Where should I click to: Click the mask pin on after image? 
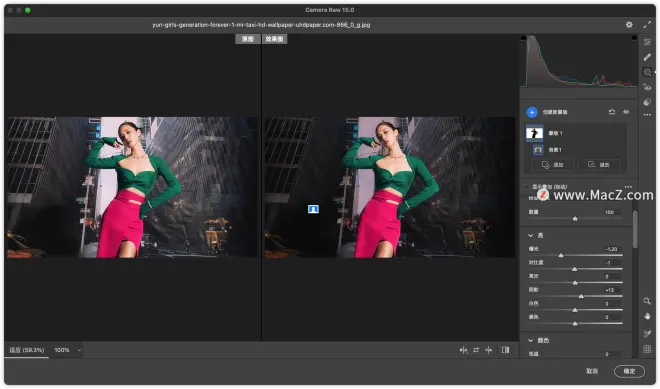(x=313, y=209)
